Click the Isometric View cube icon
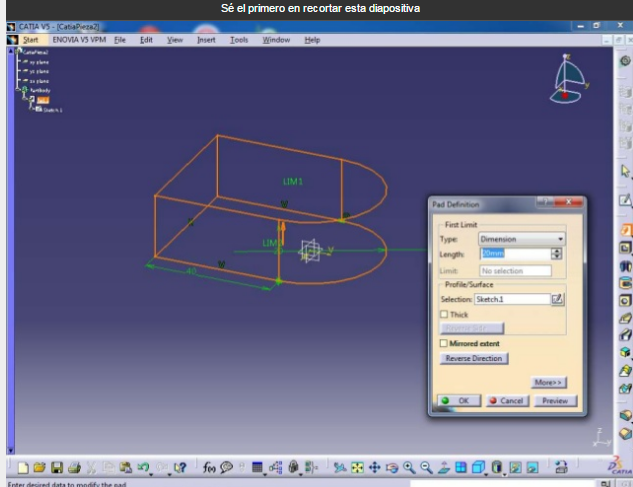Viewport: 633px width, 487px height. (x=478, y=467)
